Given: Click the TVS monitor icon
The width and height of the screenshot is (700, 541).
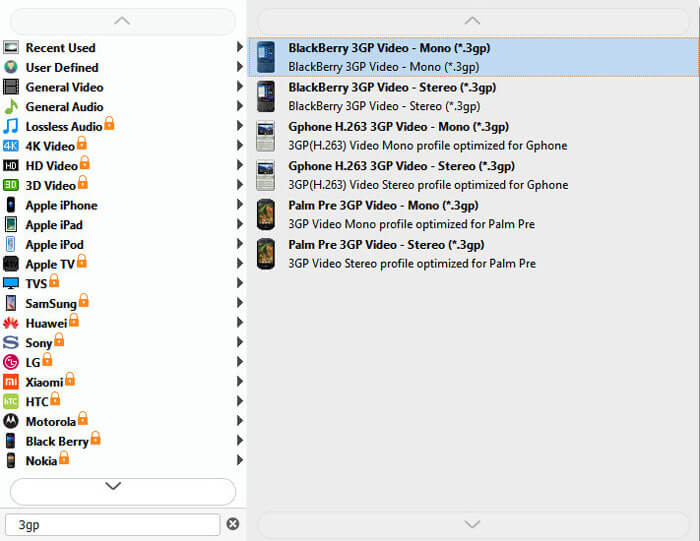Looking at the screenshot, I should click(x=11, y=283).
